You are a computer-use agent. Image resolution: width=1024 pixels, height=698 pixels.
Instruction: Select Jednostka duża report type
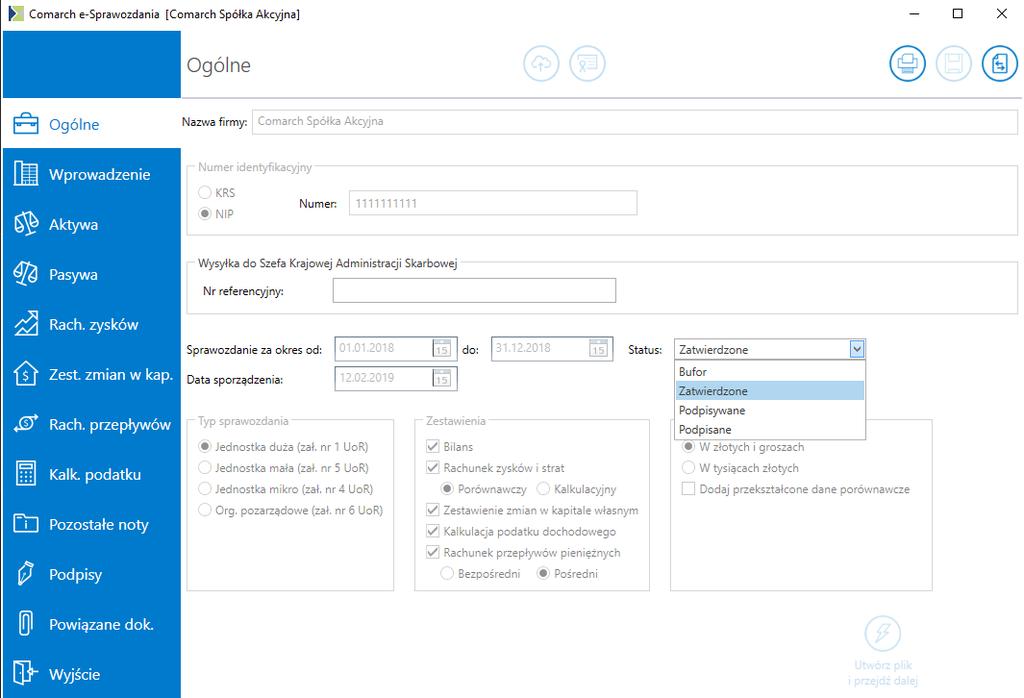(x=205, y=447)
